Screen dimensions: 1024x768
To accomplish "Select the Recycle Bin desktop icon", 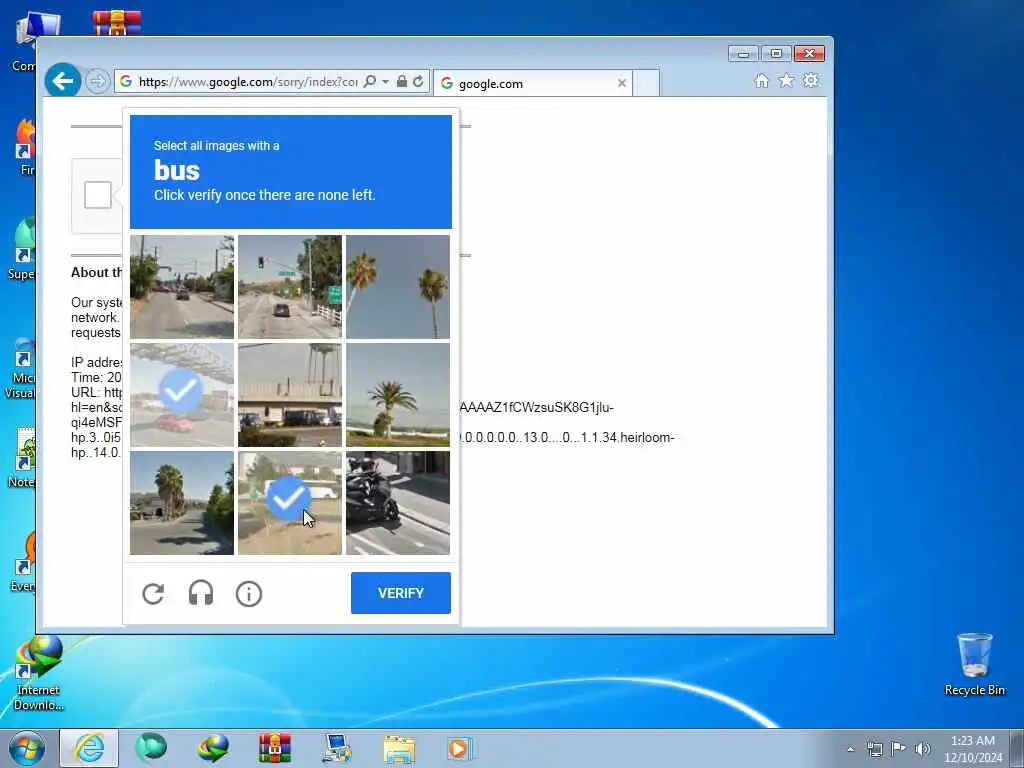I will tap(974, 665).
